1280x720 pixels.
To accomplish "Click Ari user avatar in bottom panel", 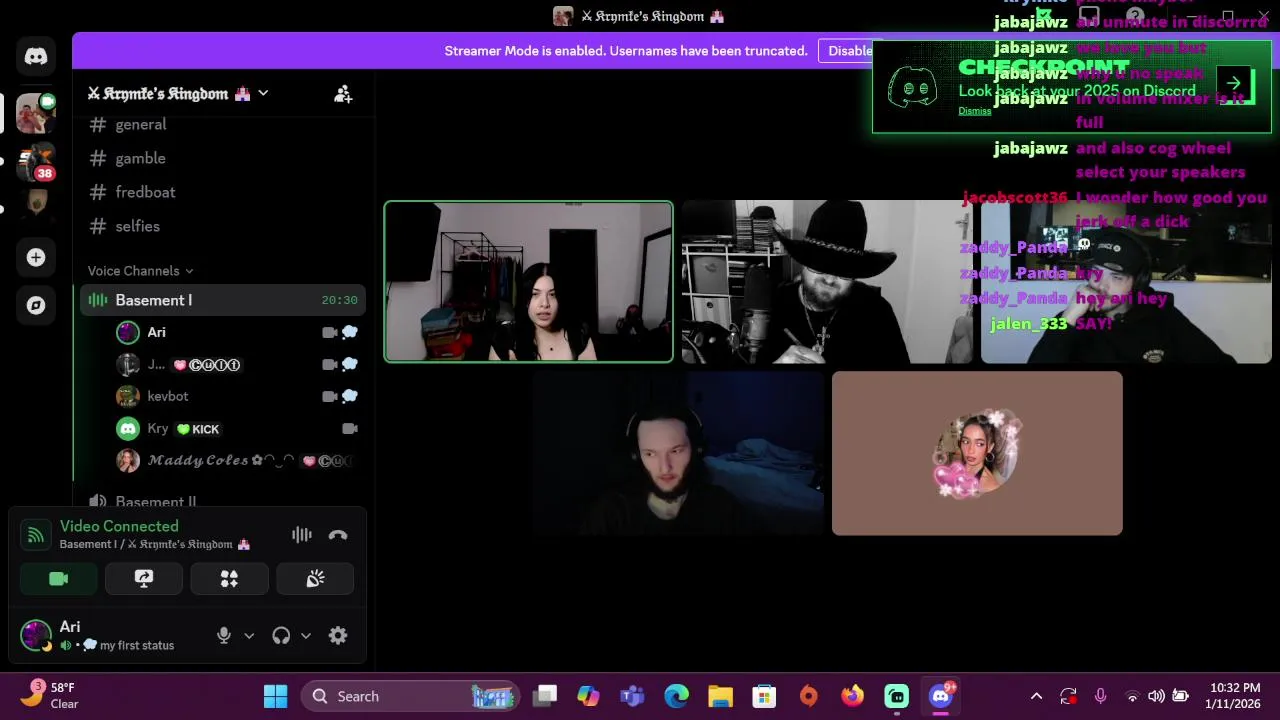I will [36, 635].
